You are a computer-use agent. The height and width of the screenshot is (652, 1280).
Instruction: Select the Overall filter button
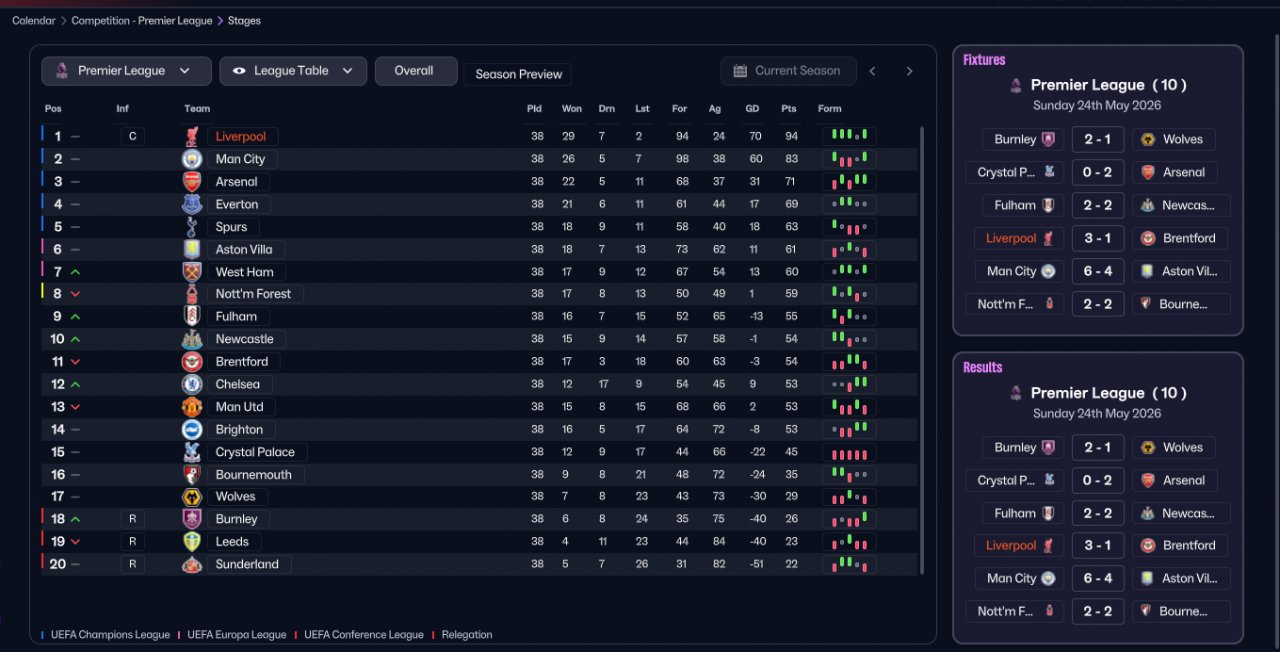coord(415,71)
